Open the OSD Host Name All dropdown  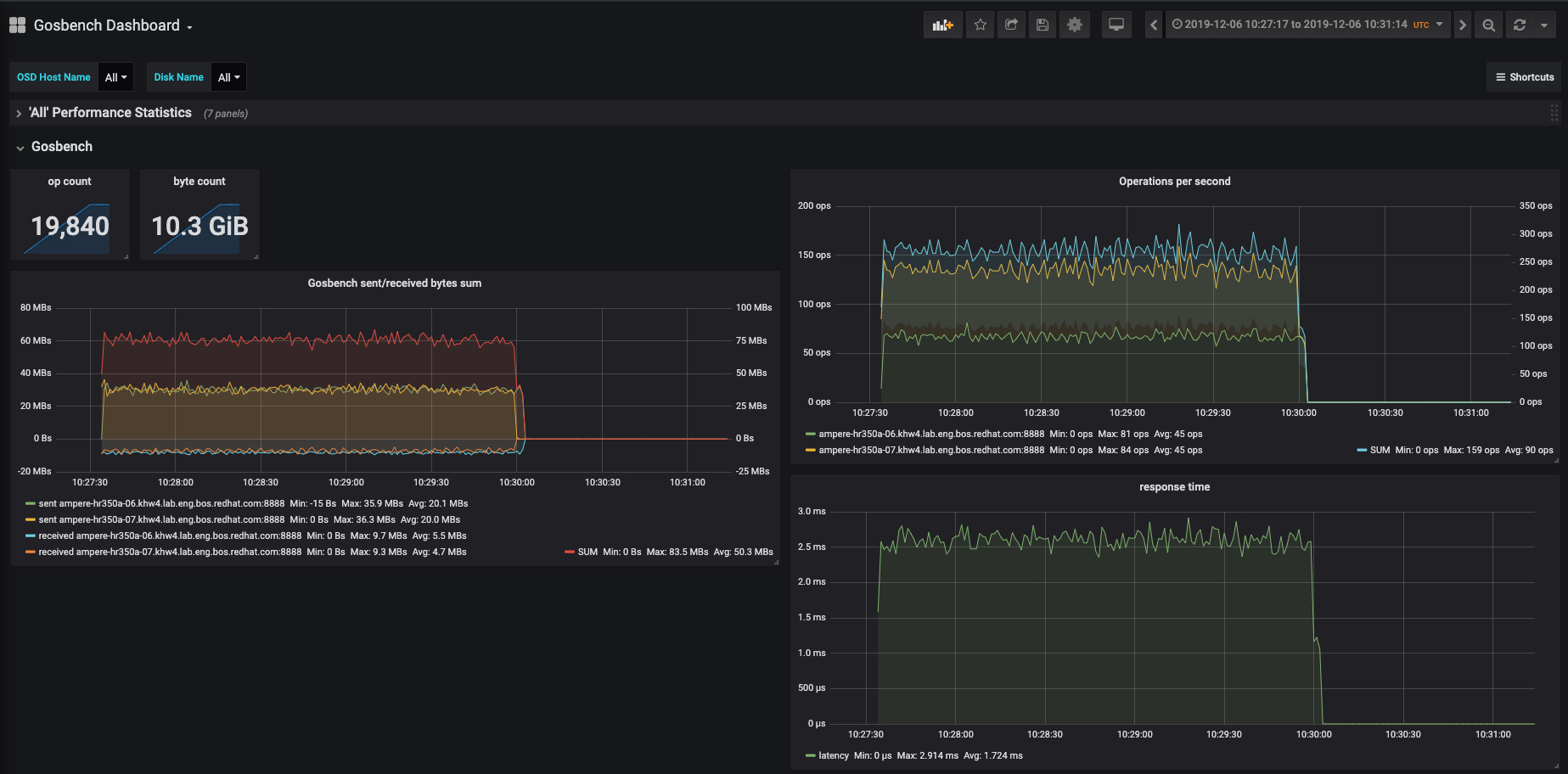point(115,77)
